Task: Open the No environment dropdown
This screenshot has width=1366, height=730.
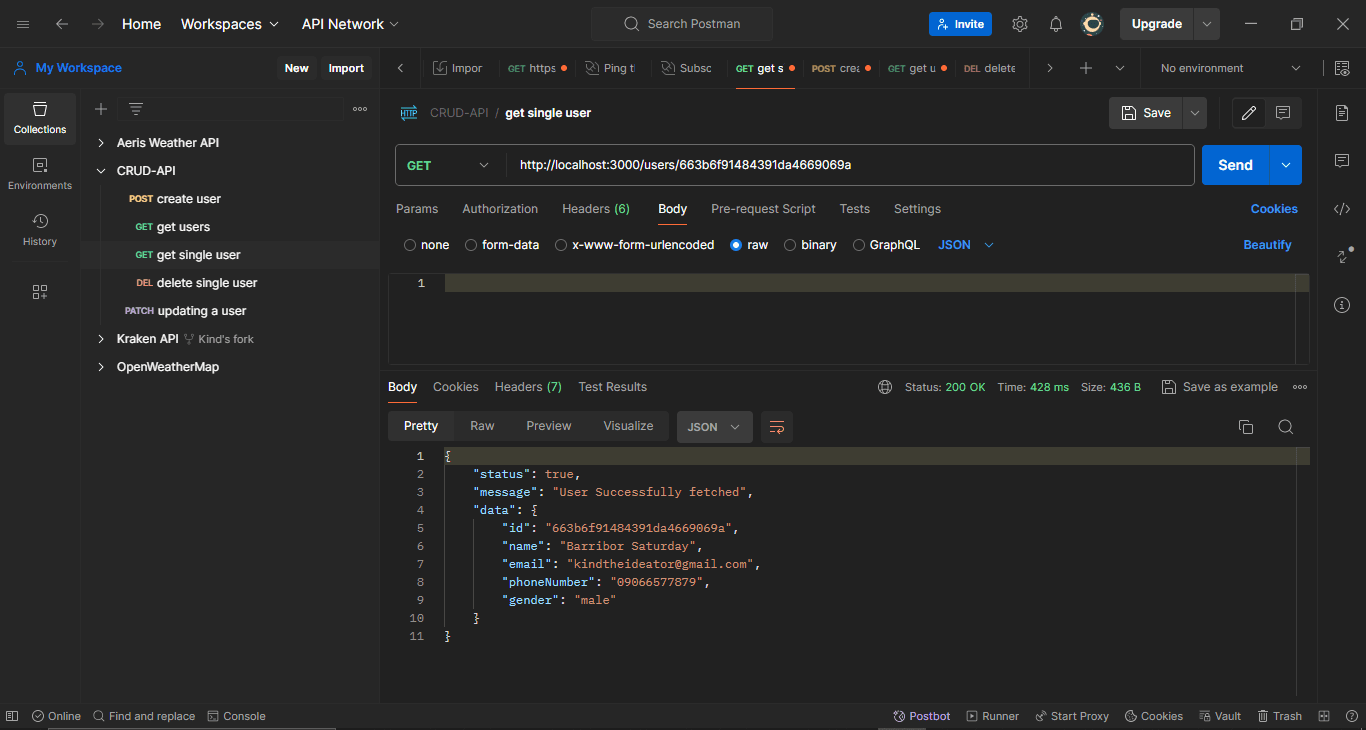Action: [x=1230, y=68]
